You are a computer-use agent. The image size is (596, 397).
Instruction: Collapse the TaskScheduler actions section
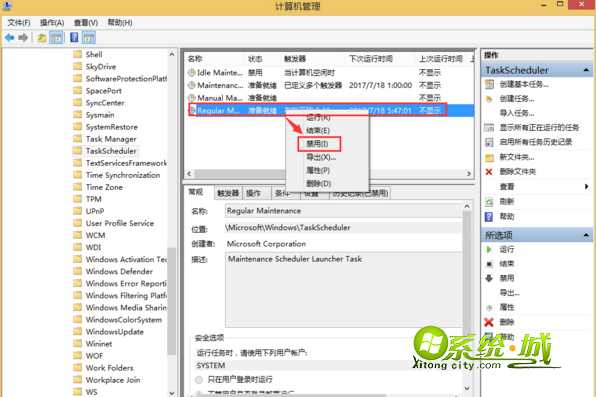click(x=586, y=70)
